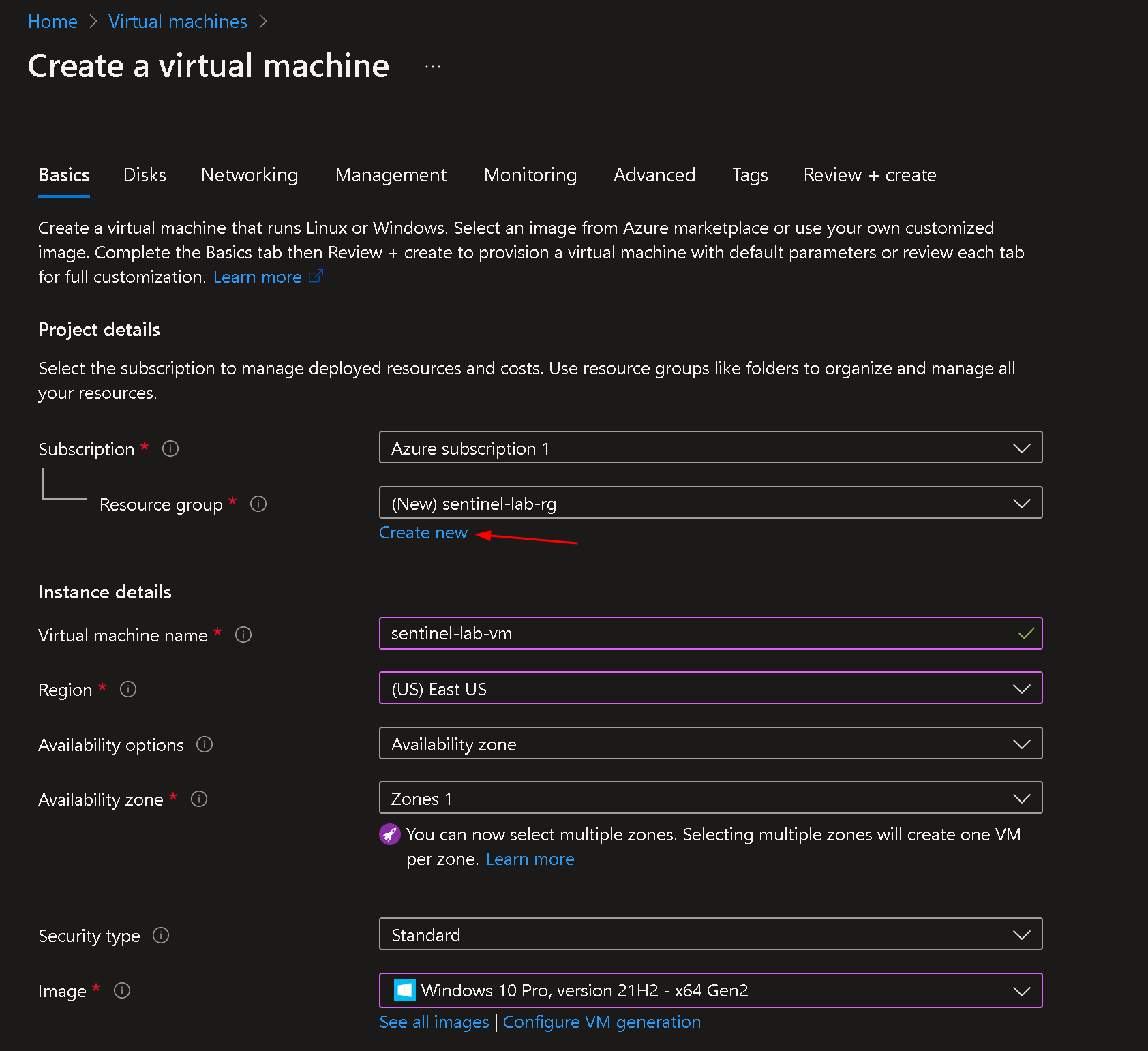Click the See all images link
Screen dimensions: 1148x1051
[x=434, y=1022]
